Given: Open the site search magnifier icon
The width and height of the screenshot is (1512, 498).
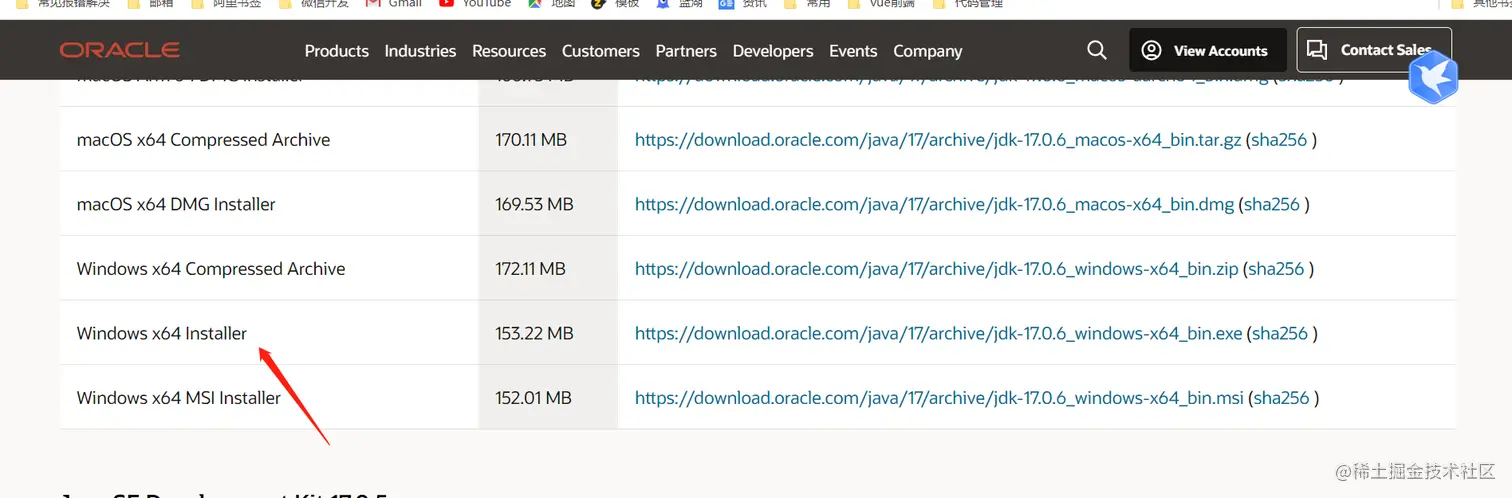Looking at the screenshot, I should [x=1097, y=50].
